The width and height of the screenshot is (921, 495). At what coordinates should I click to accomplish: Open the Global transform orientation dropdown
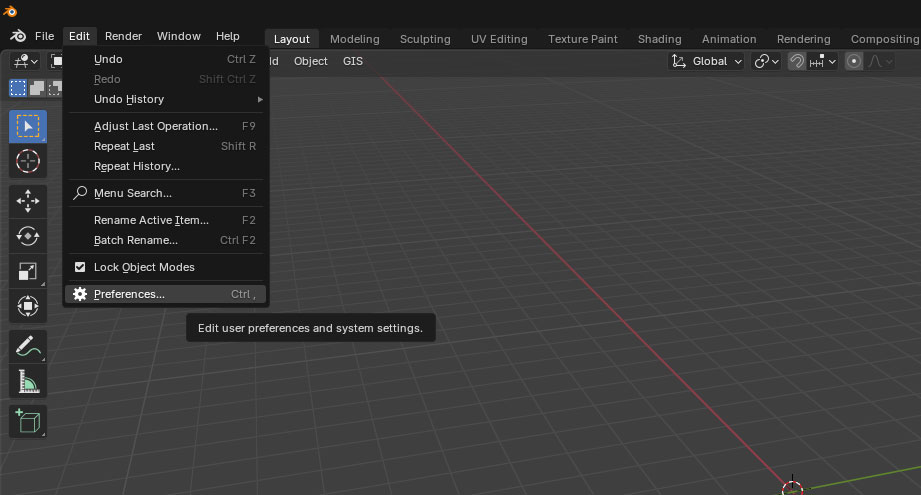pyautogui.click(x=707, y=61)
